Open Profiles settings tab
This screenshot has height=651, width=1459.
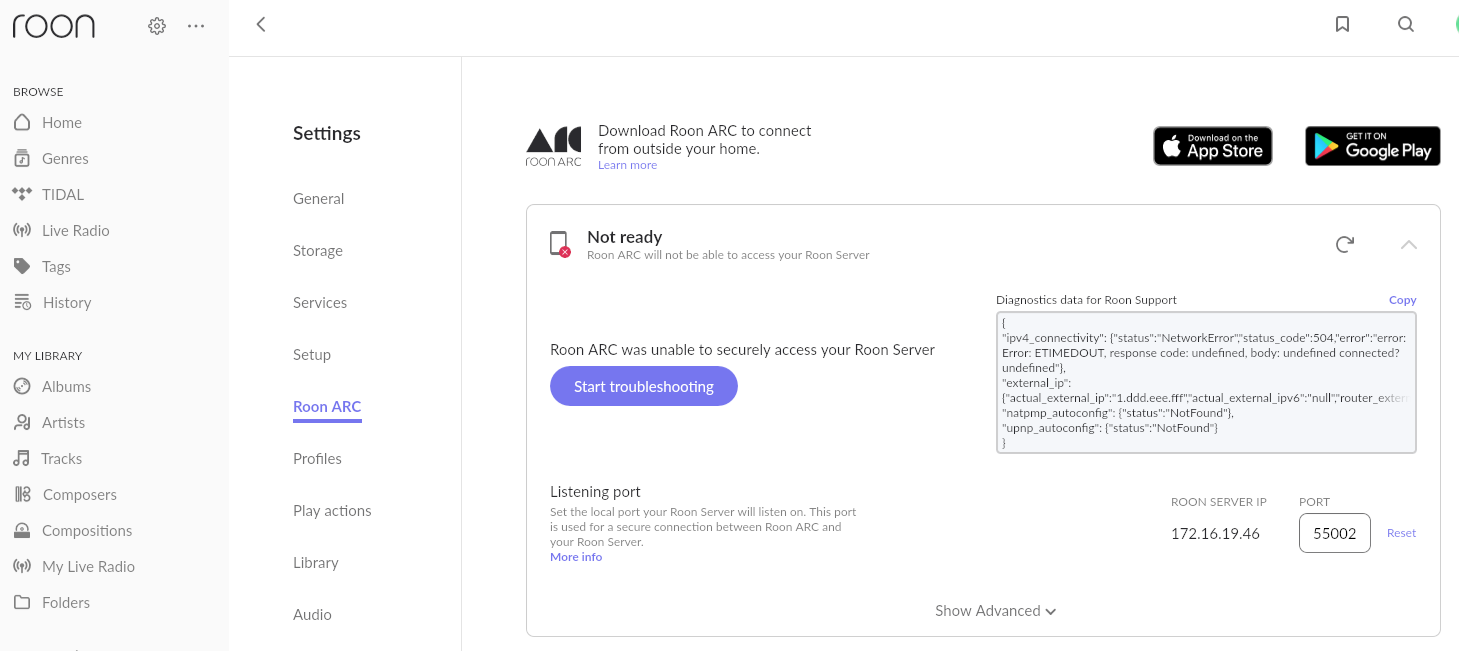click(317, 458)
